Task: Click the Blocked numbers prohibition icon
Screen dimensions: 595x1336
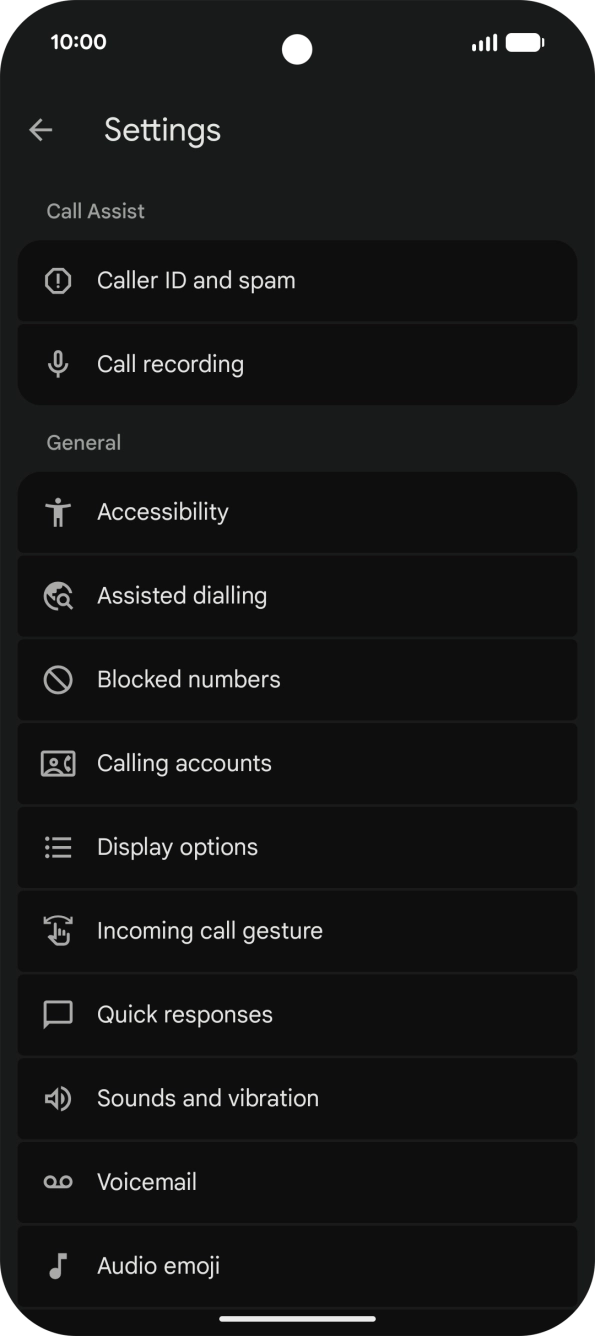Action: tap(58, 679)
